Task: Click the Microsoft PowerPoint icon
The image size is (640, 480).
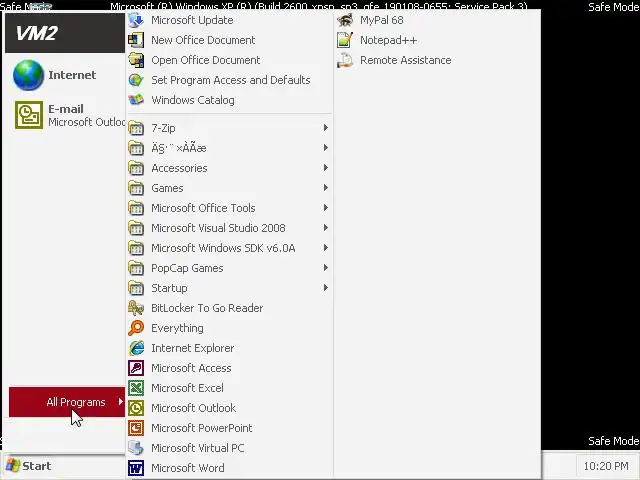Action: pyautogui.click(x=136, y=428)
